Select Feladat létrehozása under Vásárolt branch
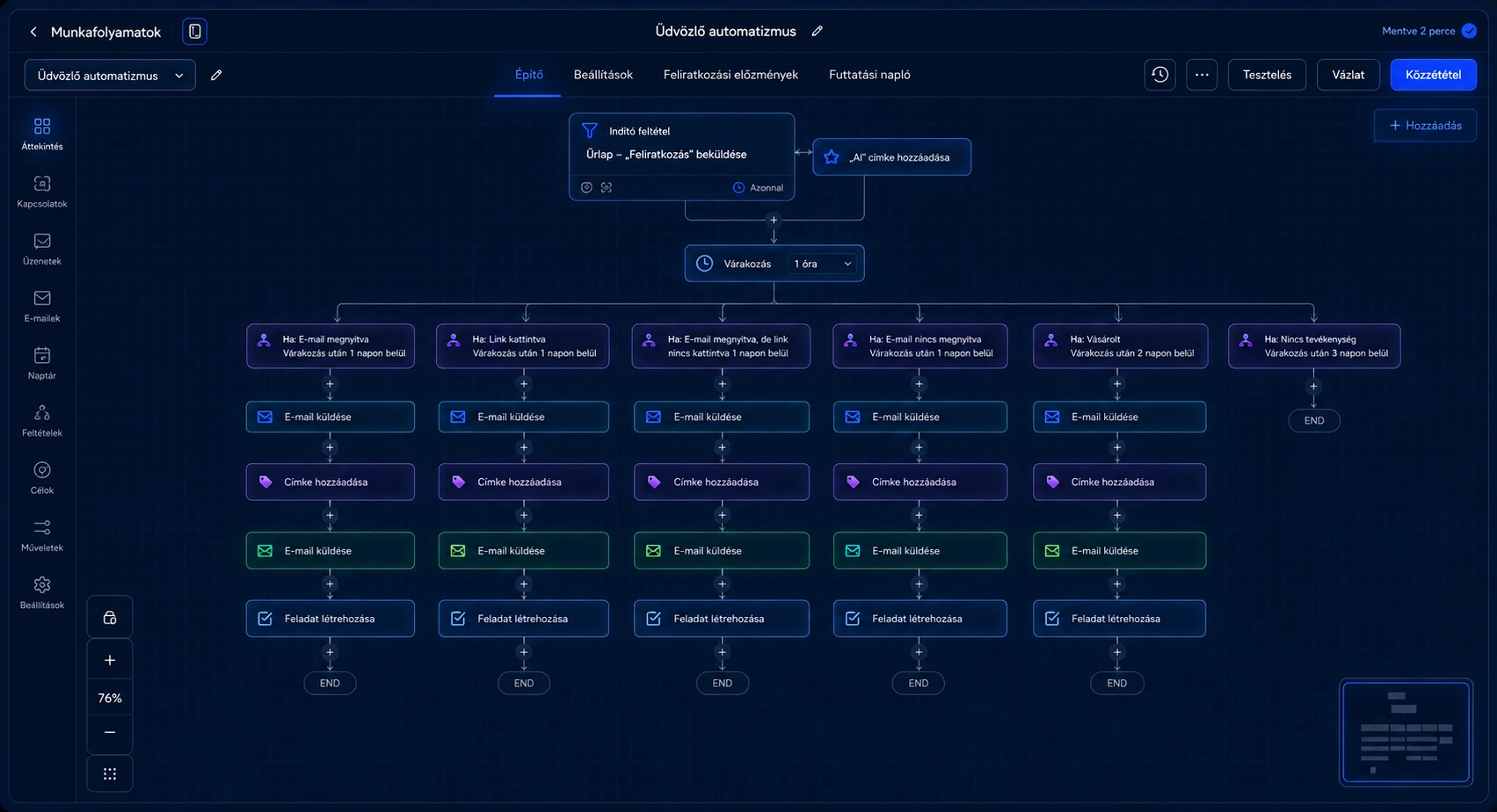 (x=1119, y=619)
